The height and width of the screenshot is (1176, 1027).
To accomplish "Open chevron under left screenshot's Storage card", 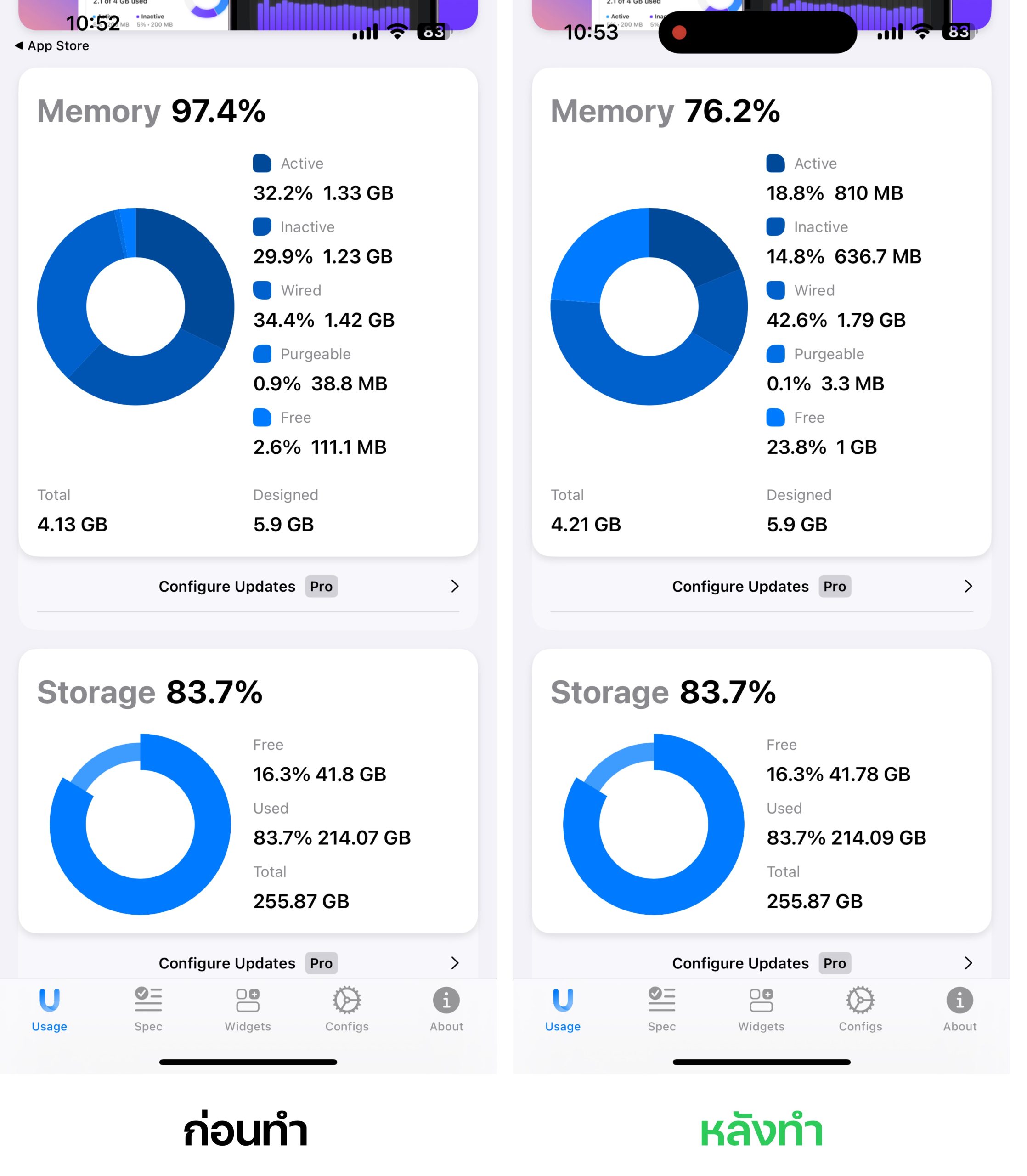I will pos(454,963).
